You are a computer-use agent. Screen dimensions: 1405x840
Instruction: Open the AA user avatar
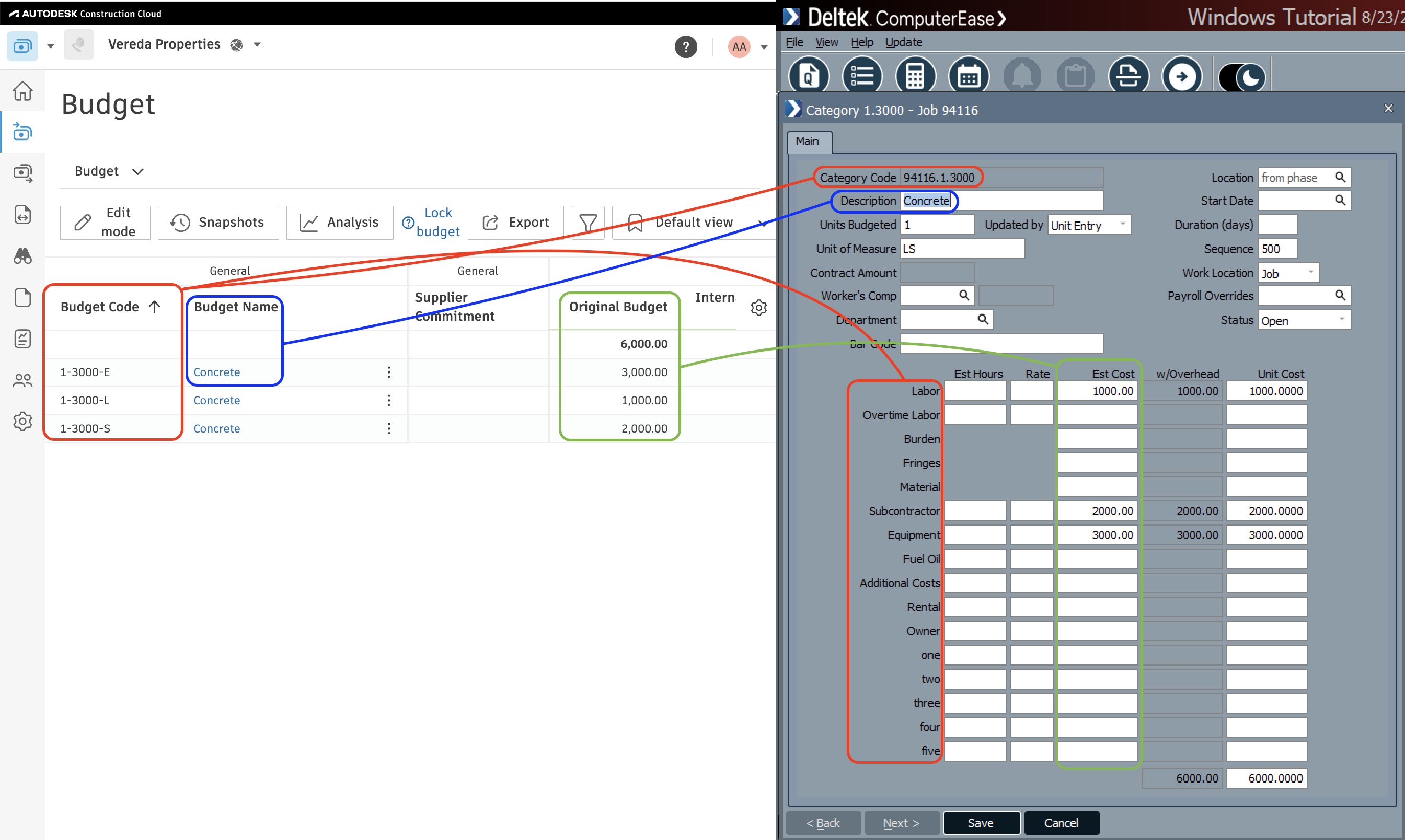point(739,46)
